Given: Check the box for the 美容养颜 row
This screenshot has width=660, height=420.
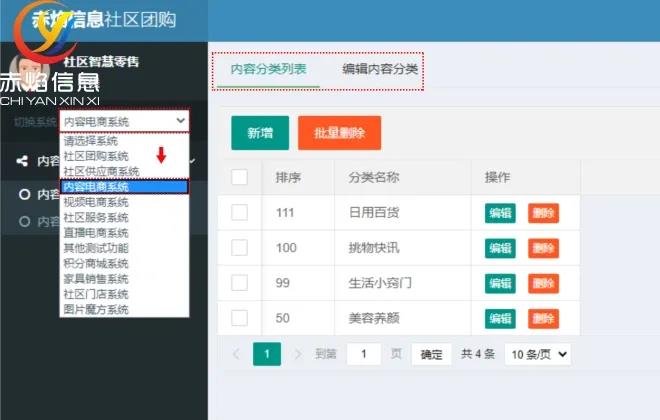Looking at the screenshot, I should click(240, 318).
